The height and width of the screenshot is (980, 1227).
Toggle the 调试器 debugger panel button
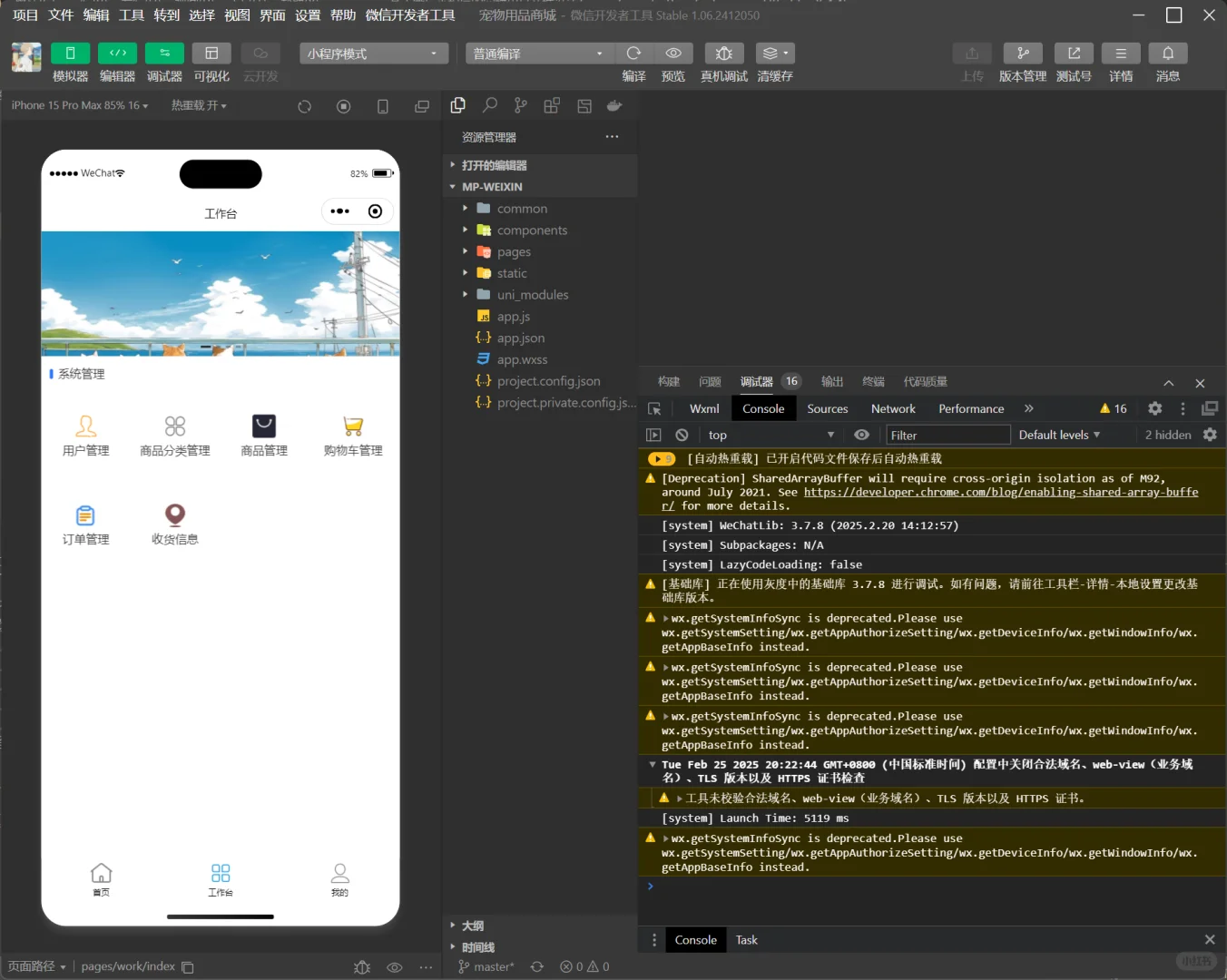point(164,54)
